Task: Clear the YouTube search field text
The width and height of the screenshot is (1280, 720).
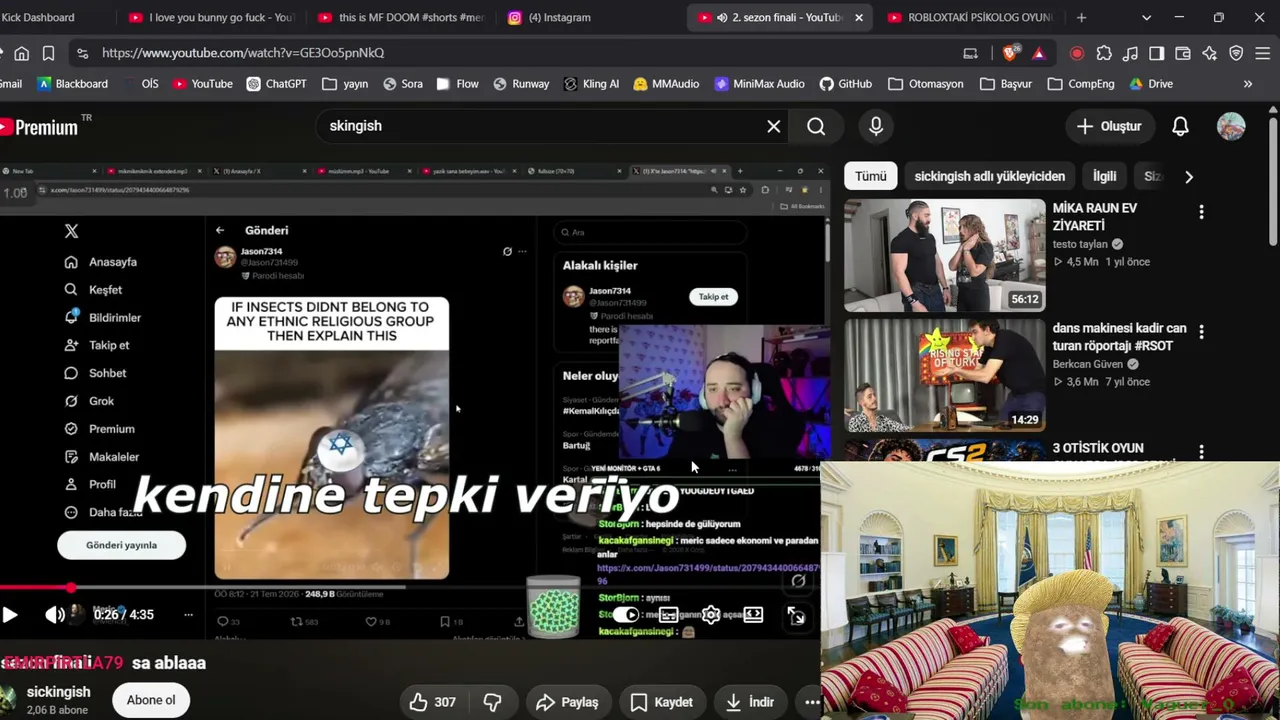Action: tap(773, 126)
